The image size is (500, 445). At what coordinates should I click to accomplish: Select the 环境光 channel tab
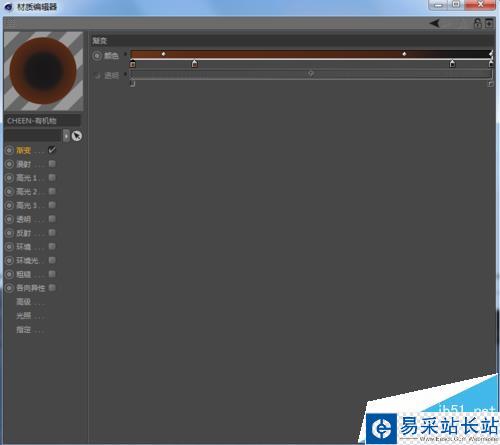coord(27,261)
